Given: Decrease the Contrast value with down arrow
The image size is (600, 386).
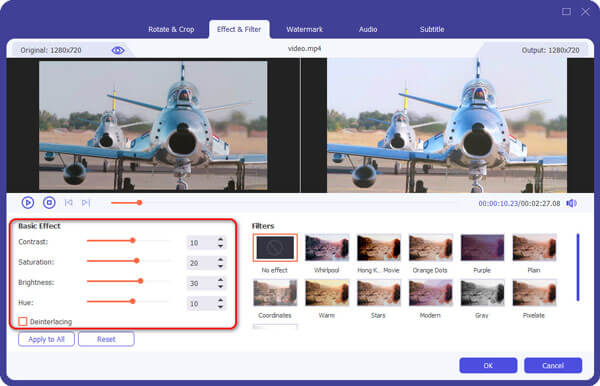Looking at the screenshot, I should pos(220,246).
